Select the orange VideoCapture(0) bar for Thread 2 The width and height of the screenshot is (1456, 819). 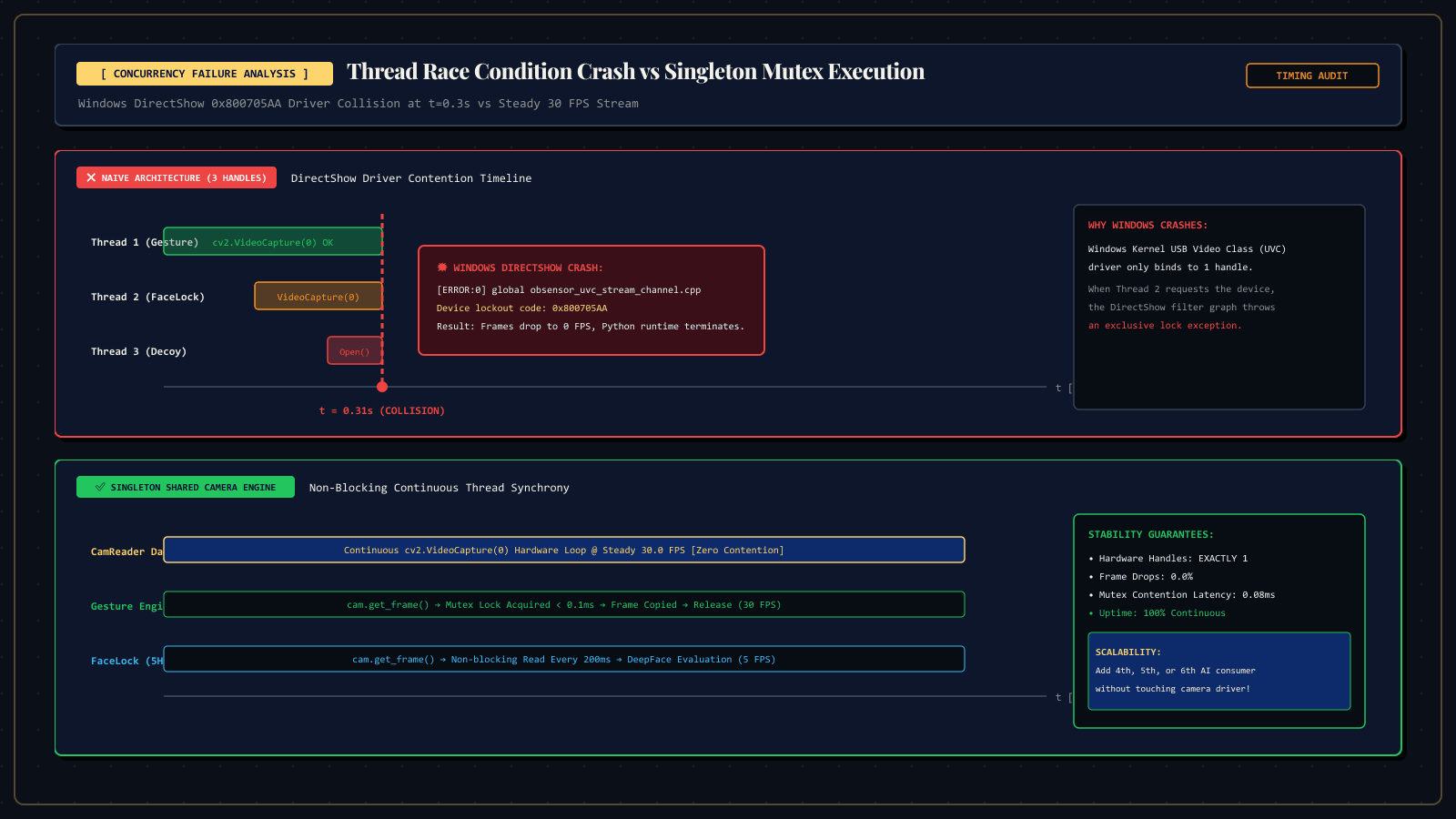tap(318, 296)
